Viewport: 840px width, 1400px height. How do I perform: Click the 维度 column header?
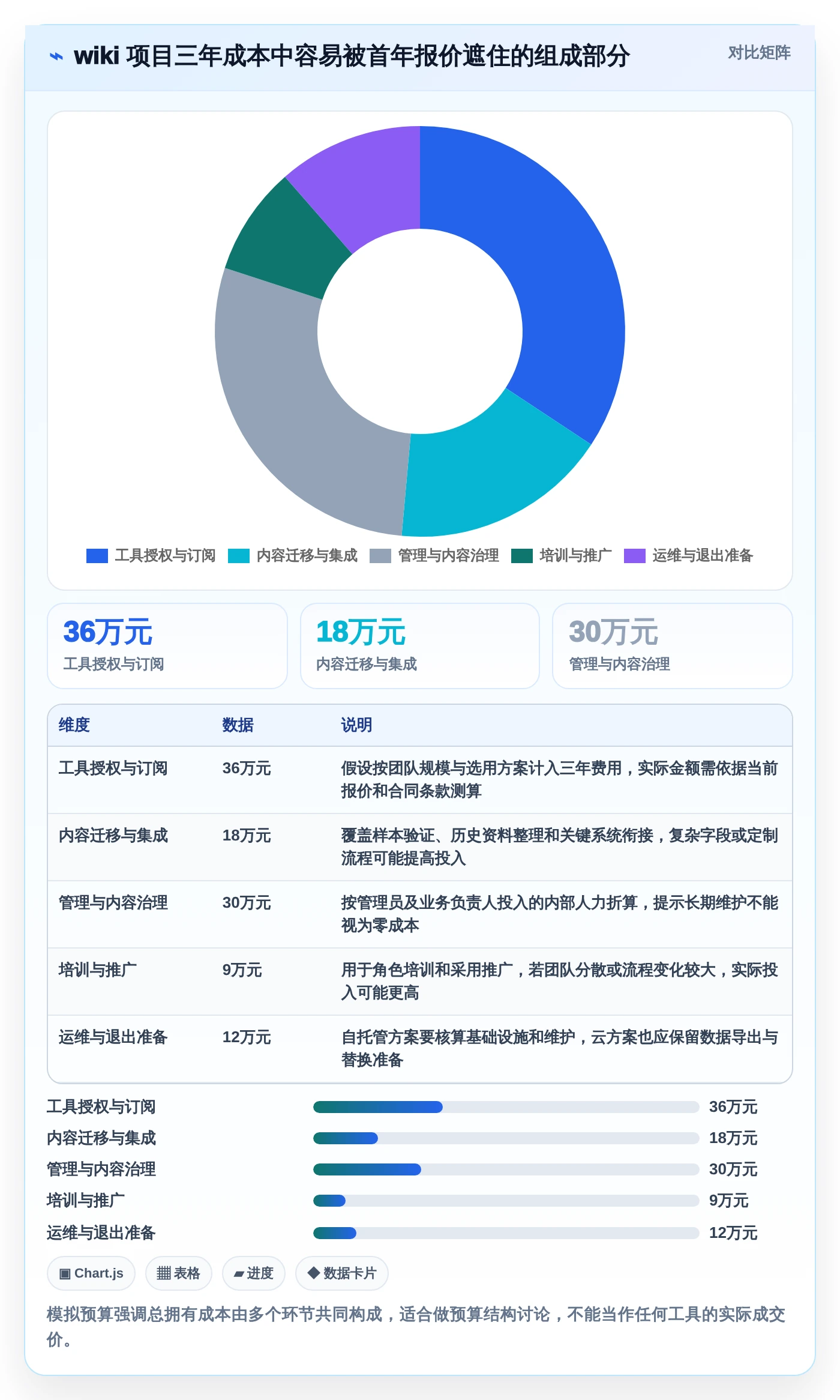[x=74, y=725]
